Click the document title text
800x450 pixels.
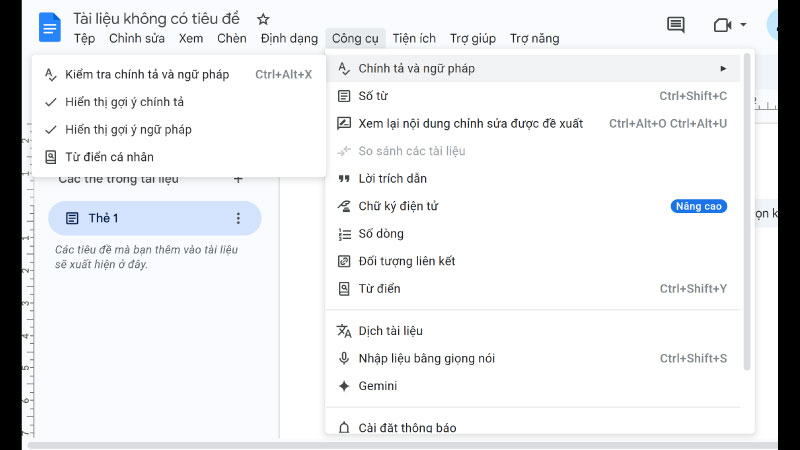tap(156, 19)
